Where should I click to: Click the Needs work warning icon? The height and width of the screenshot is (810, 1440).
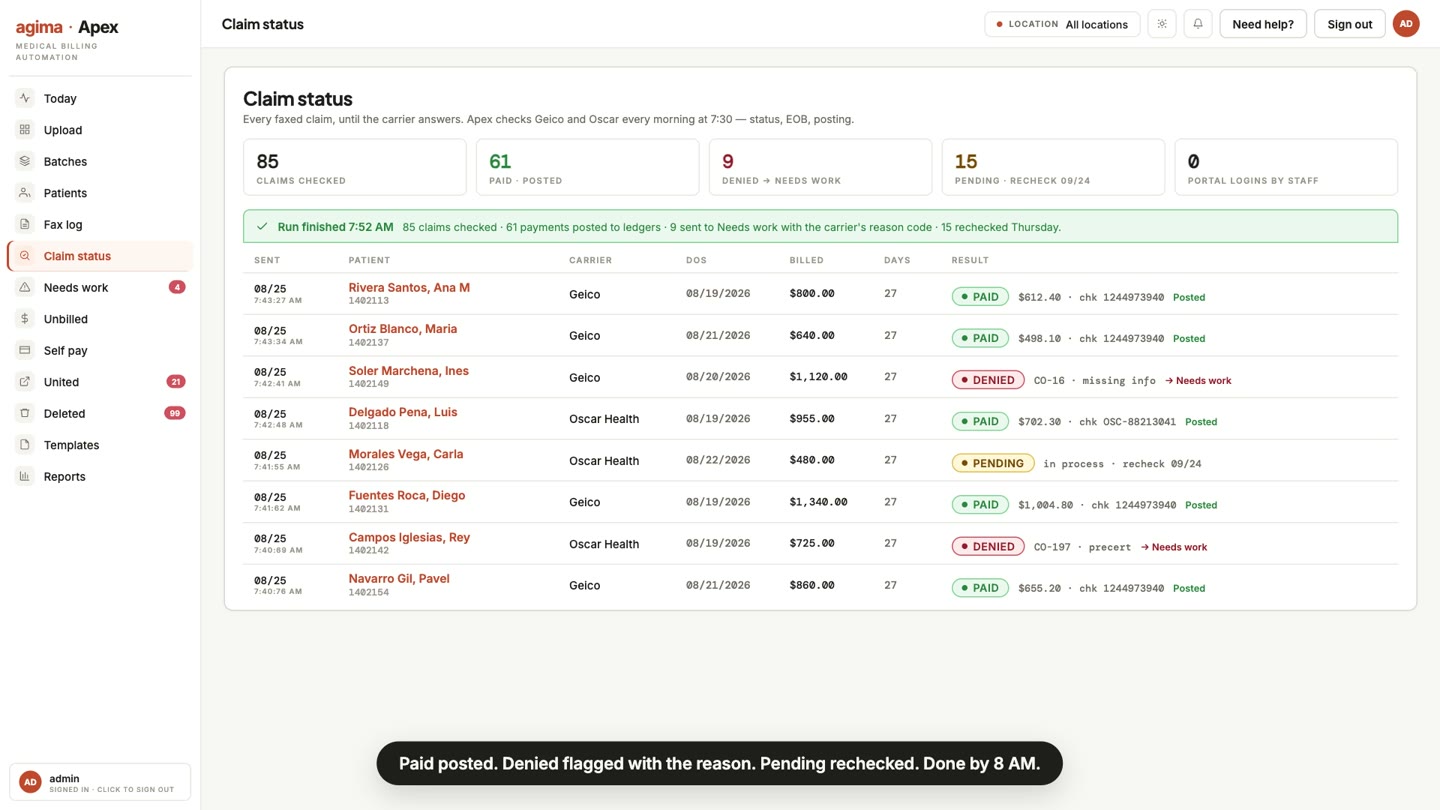pos(25,287)
